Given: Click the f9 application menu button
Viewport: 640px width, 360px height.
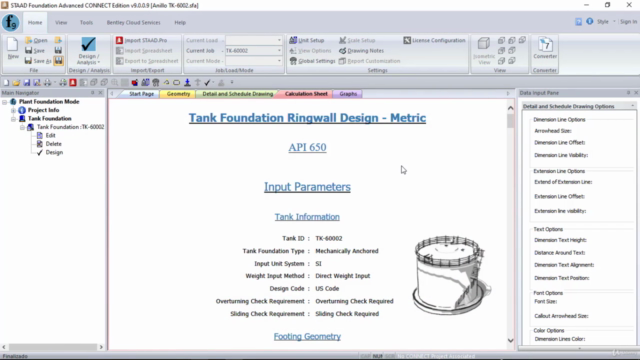Looking at the screenshot, I should (x=10, y=22).
